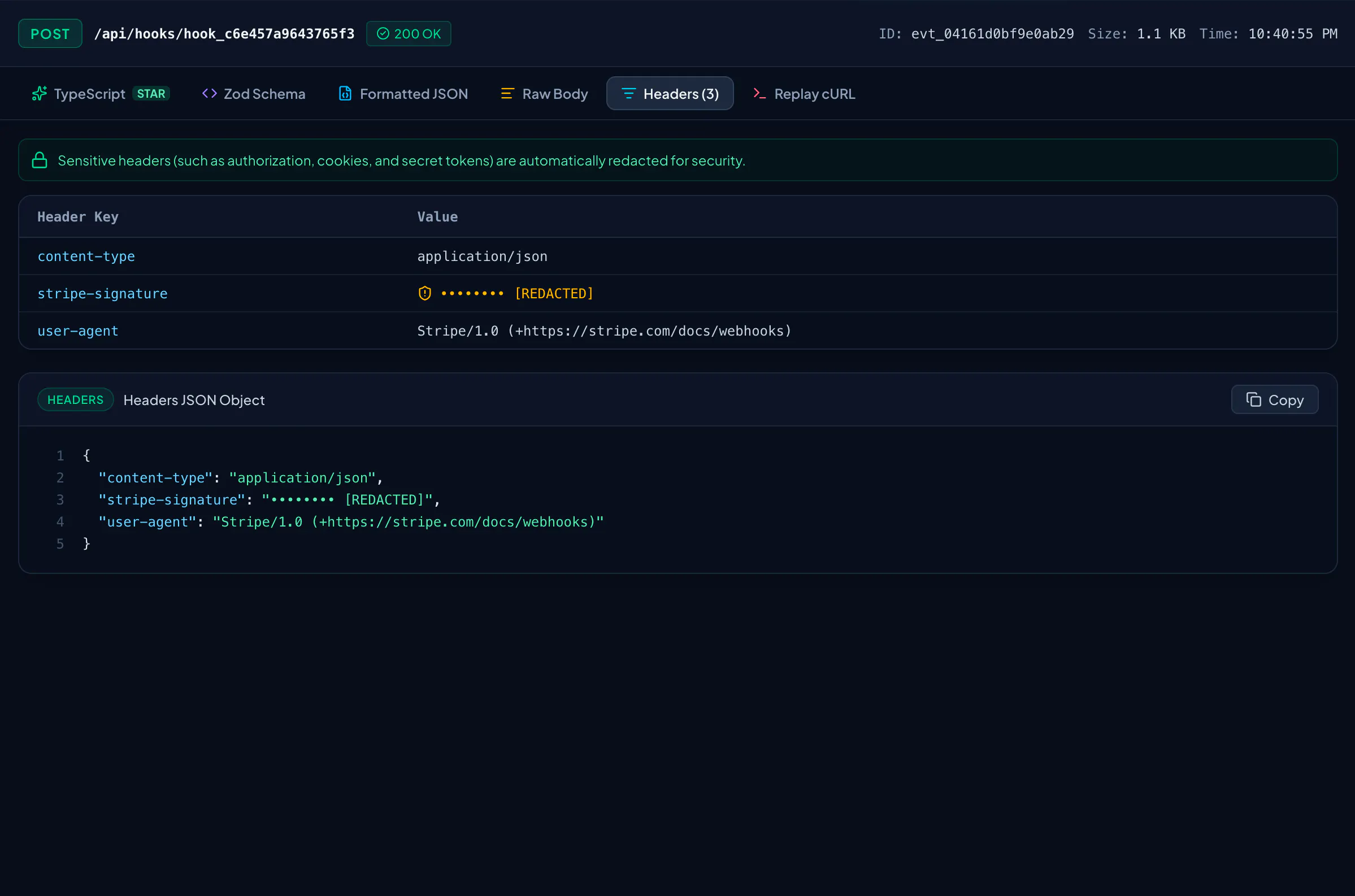Select the user-agent header key
This screenshot has height=896, width=1355.
(78, 331)
